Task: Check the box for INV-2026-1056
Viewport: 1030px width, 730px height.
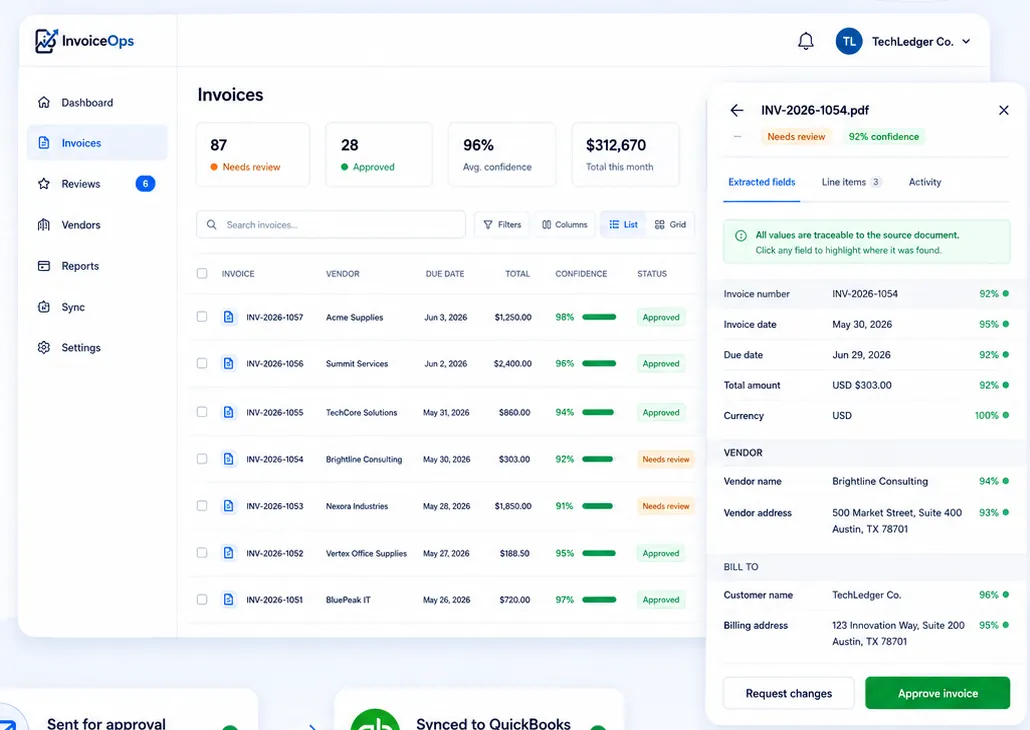Action: 202,363
